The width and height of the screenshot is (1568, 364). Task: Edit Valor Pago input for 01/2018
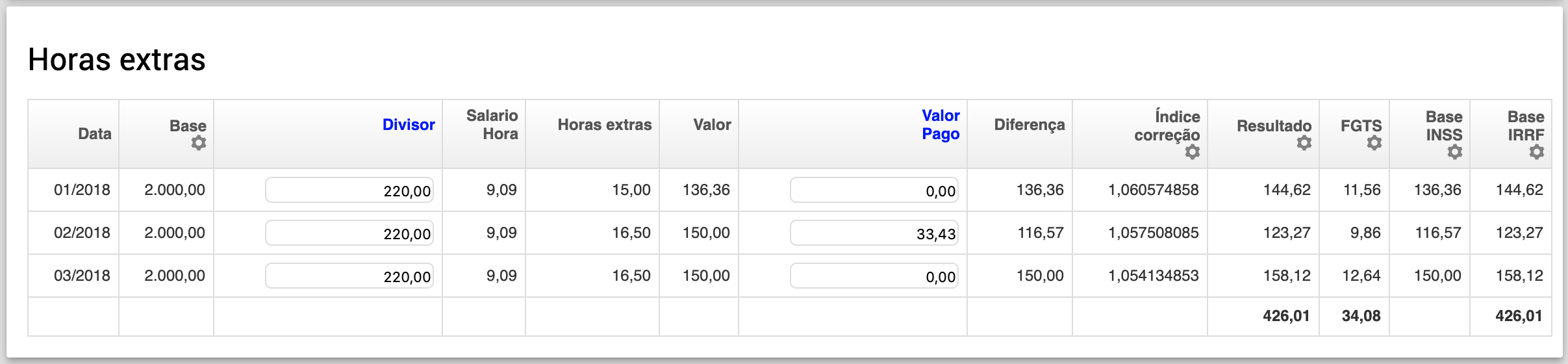874,190
